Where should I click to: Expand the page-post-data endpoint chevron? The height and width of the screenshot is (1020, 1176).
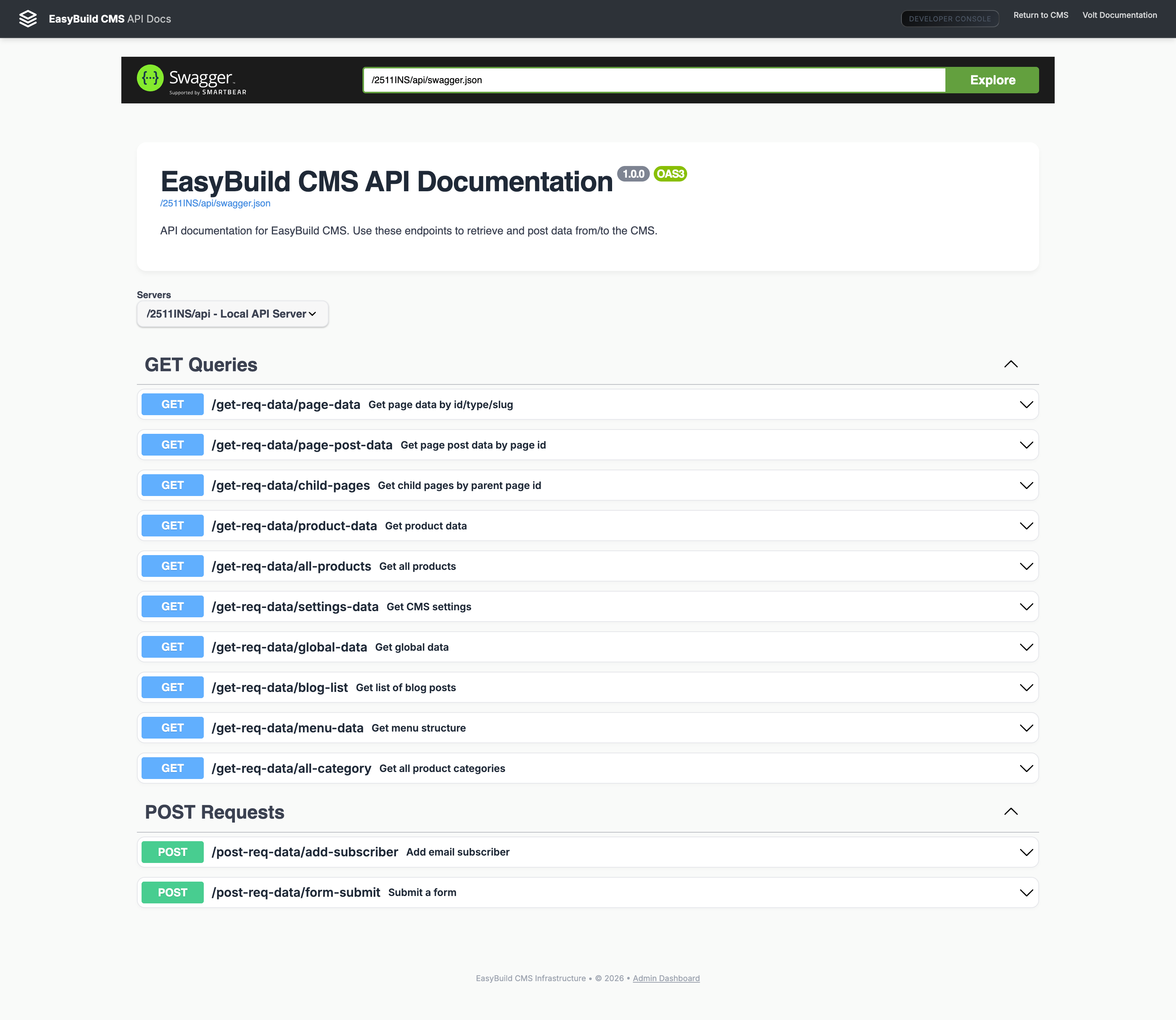coord(1026,445)
